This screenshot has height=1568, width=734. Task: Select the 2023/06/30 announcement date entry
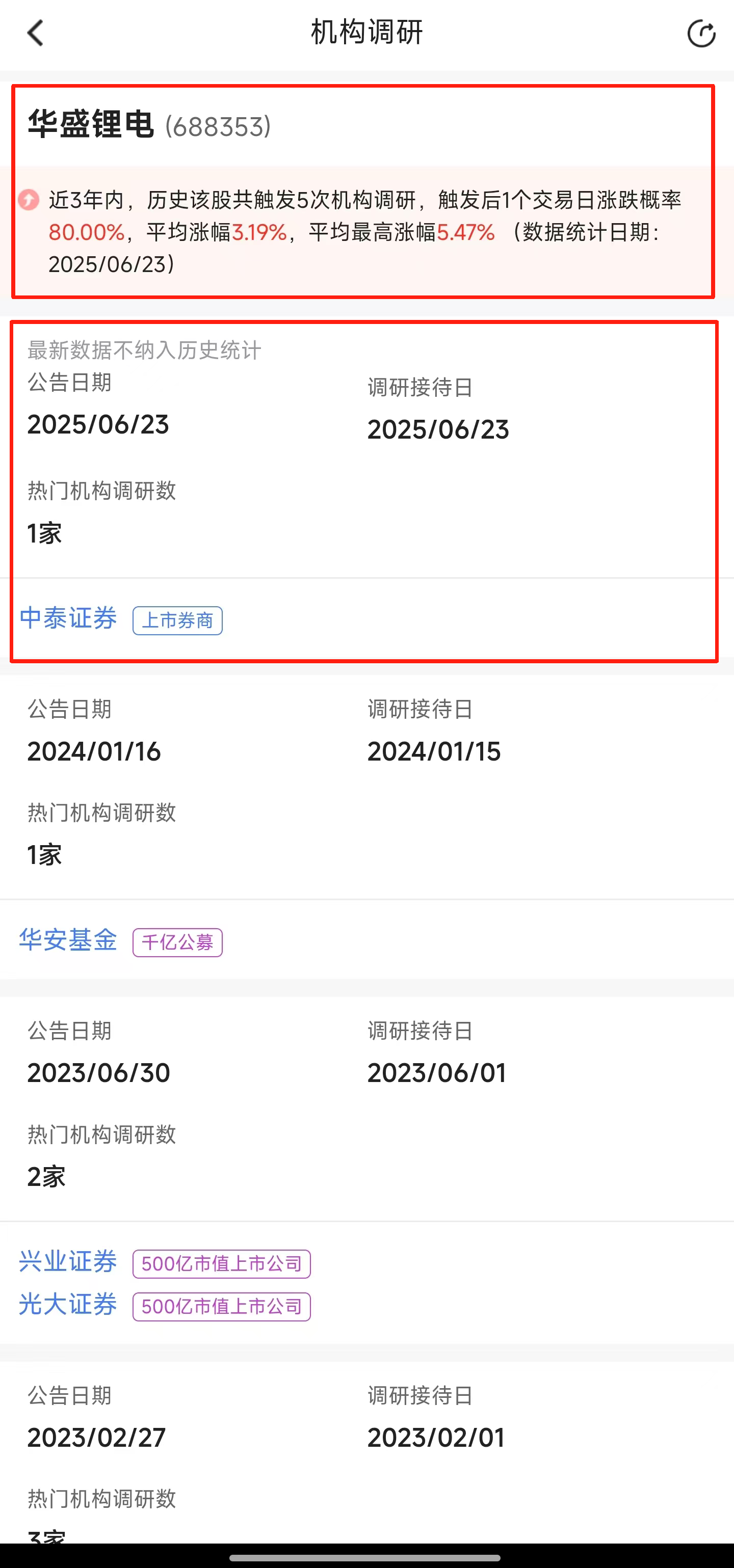point(99,1072)
